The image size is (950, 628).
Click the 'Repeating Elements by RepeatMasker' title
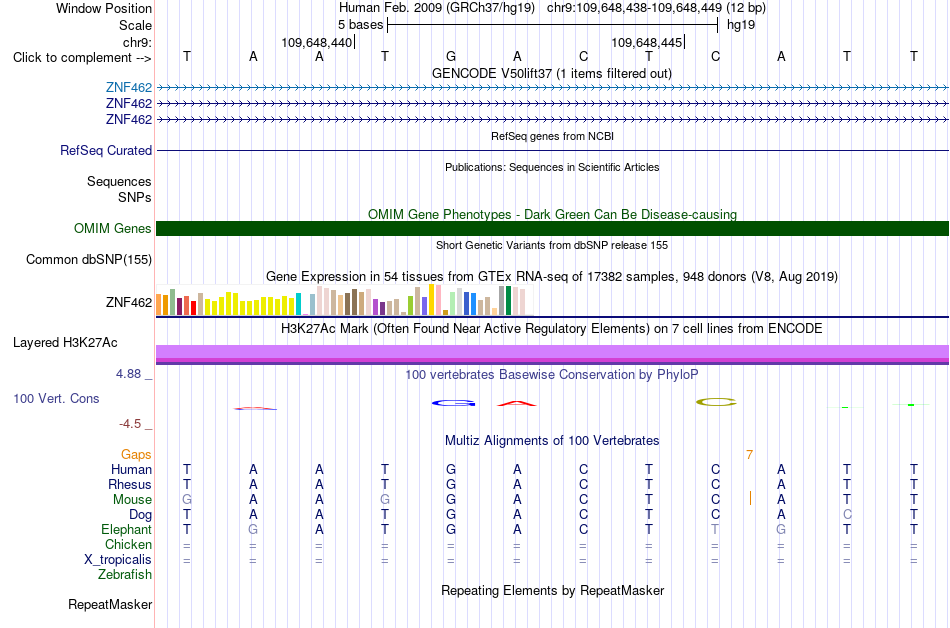click(552, 590)
